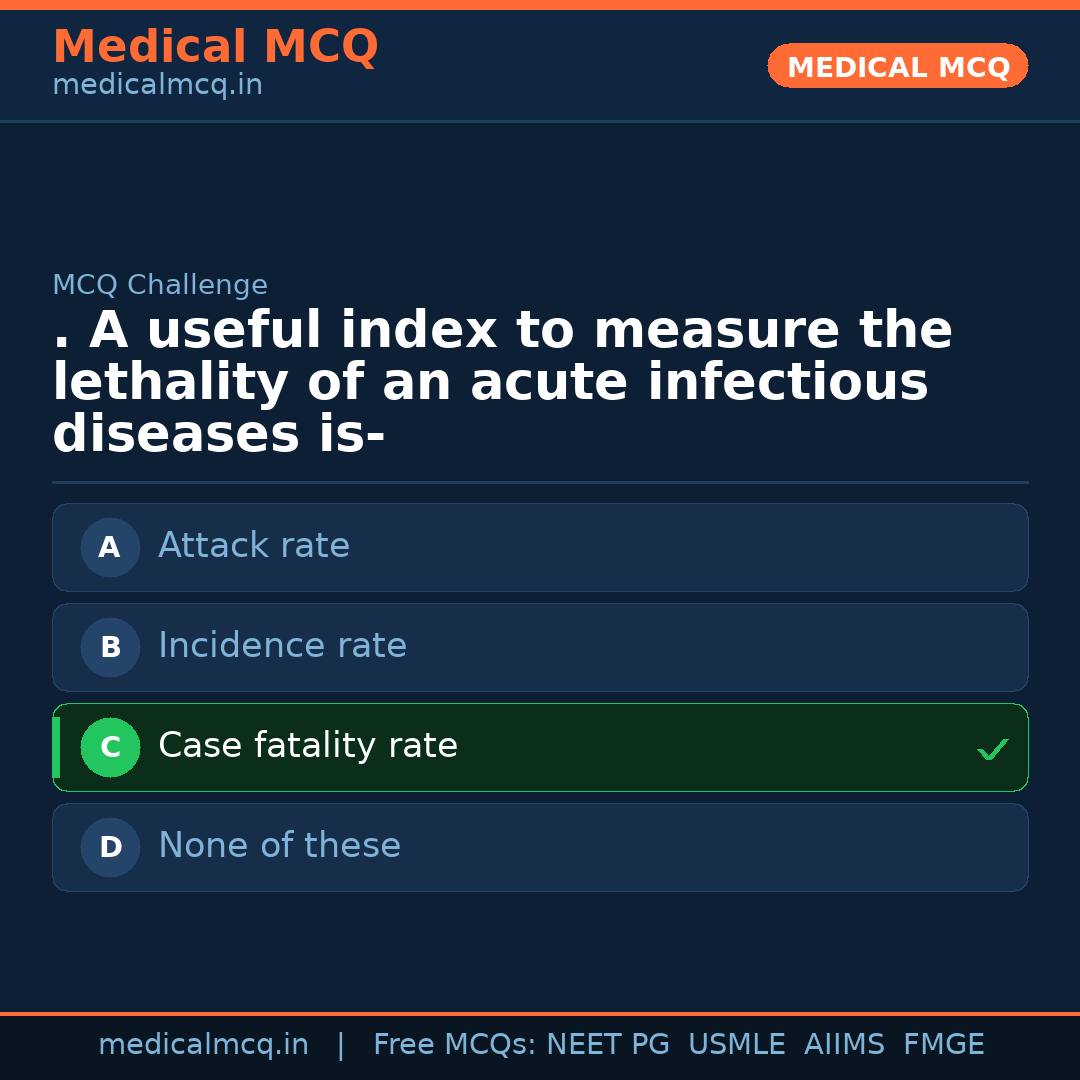Select the None of these answer option

(540, 847)
